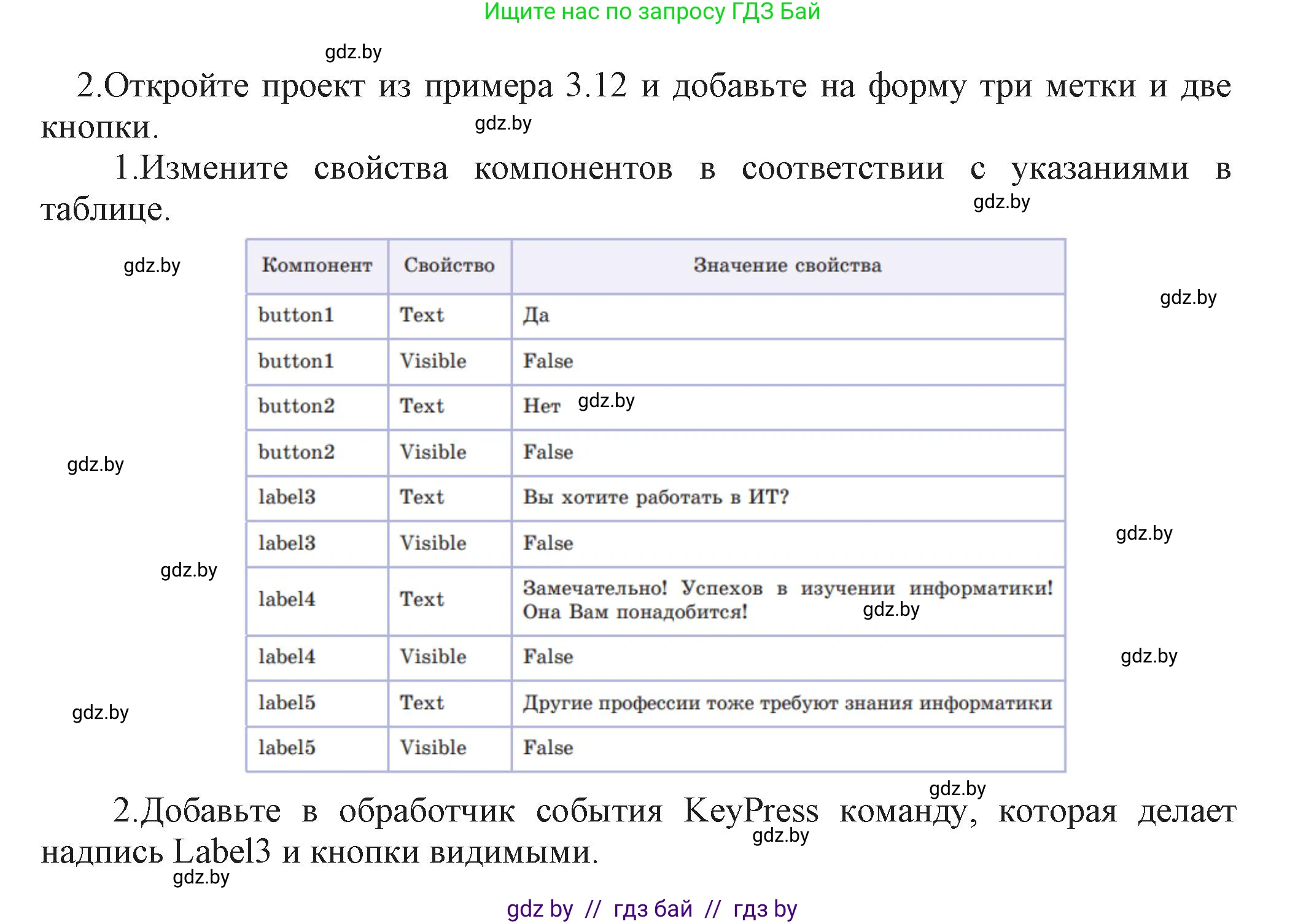This screenshot has height=924, width=1306.
Task: Select the Компонент column header
Action: (316, 265)
